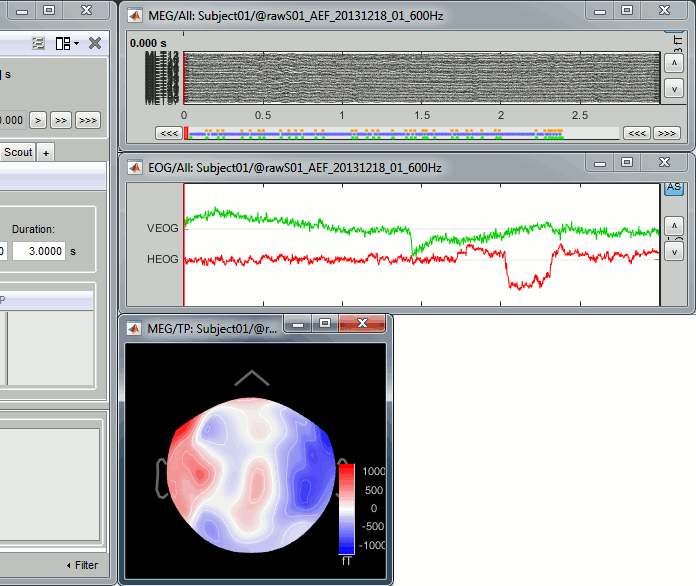Switch to the Scout tab
Image resolution: width=696 pixels, height=586 pixels.
click(17, 152)
